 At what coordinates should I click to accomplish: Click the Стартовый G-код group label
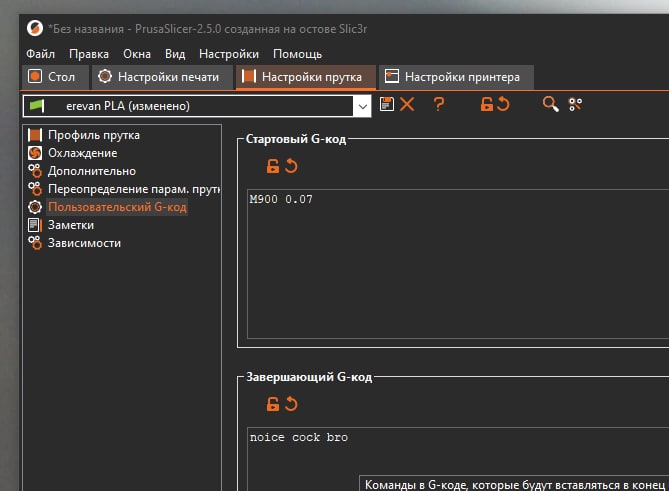pos(296,139)
